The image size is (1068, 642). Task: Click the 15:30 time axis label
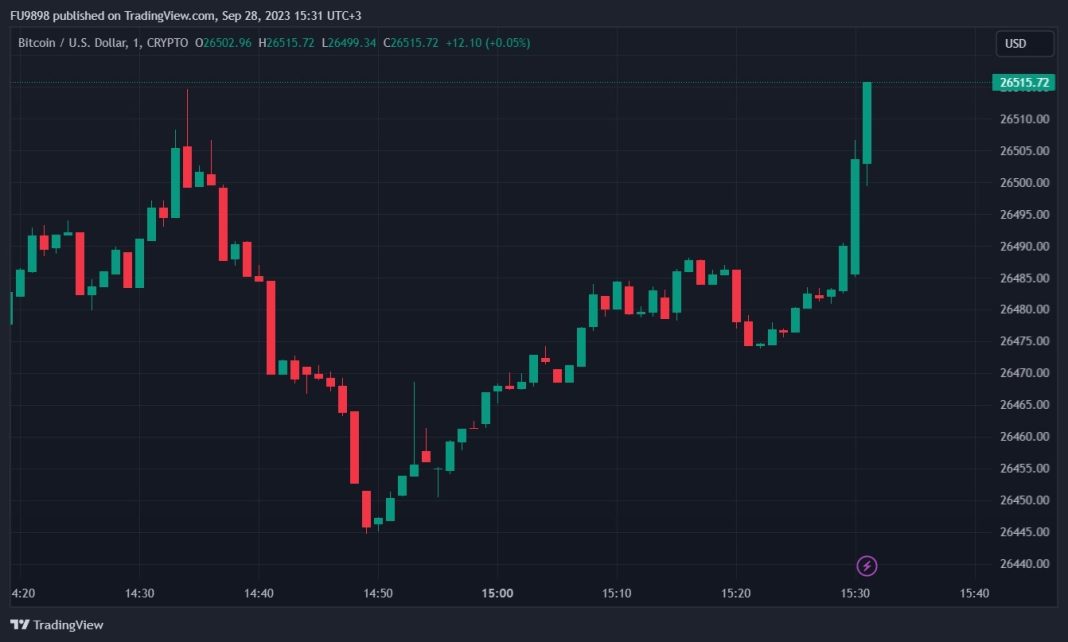855,594
